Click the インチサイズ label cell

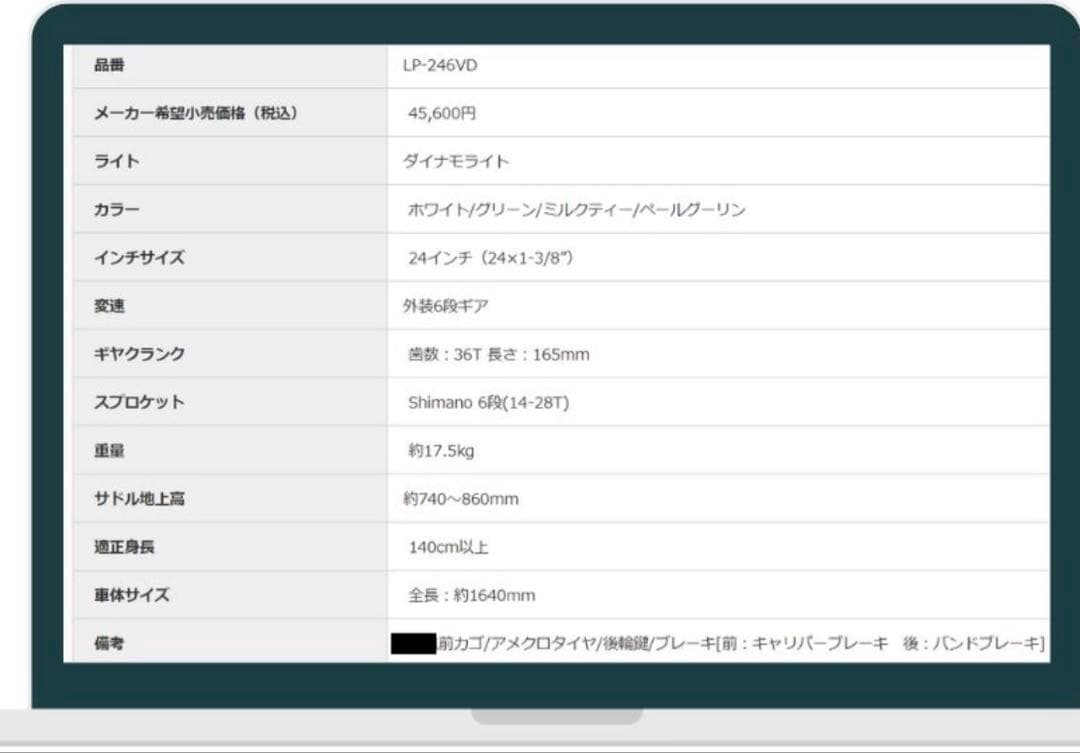point(139,258)
